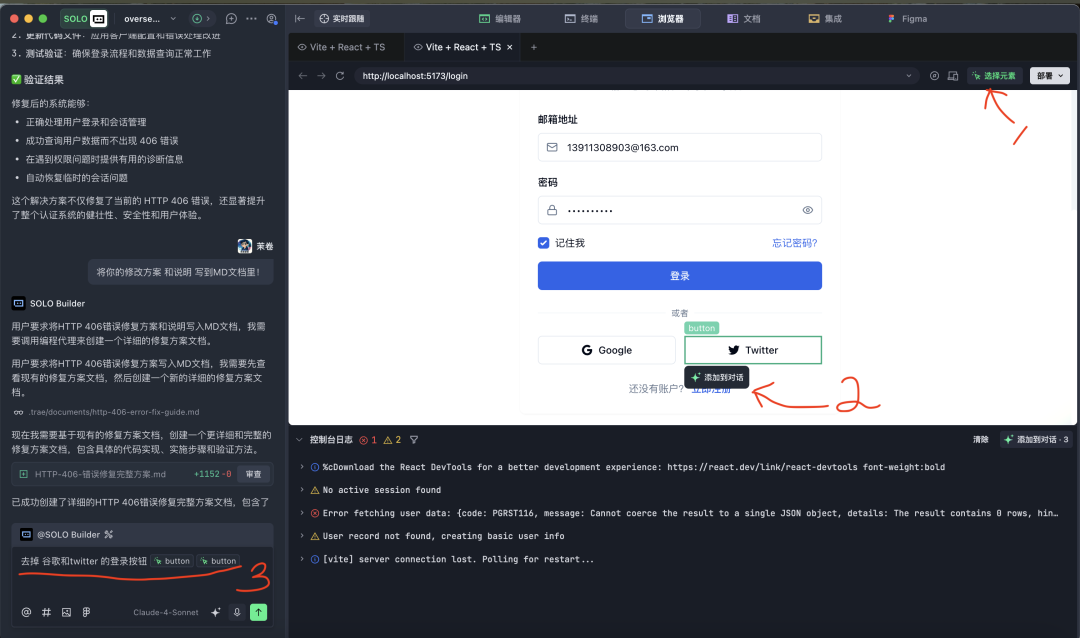This screenshot has height=638, width=1080.
Task: Open a new browser tab with plus
Action: click(x=534, y=47)
